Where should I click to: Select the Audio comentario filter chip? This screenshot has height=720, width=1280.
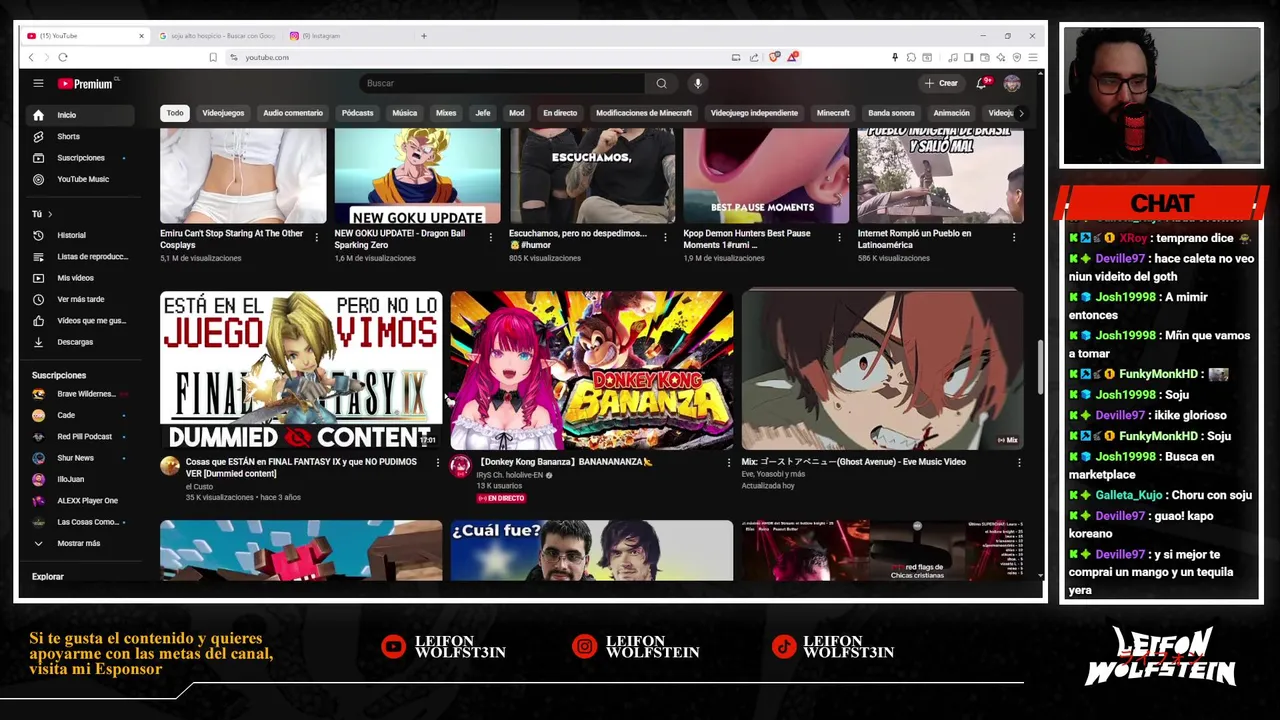coord(293,113)
